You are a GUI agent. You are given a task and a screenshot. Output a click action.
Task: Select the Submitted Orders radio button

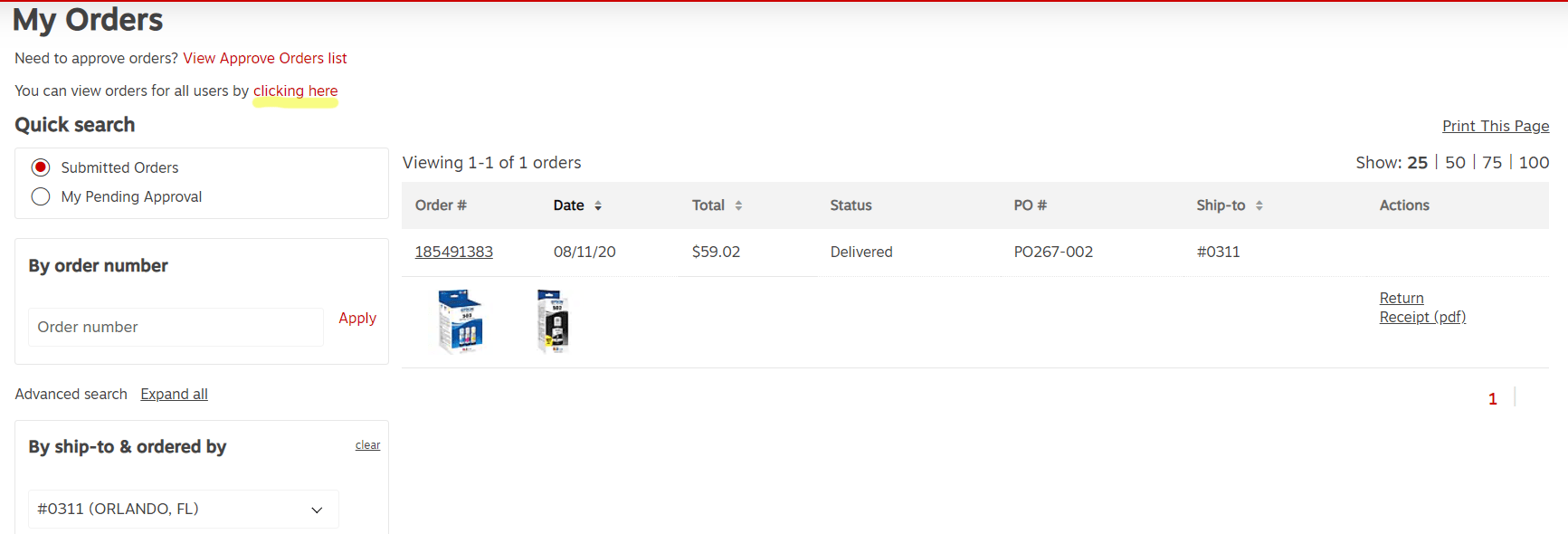pyautogui.click(x=41, y=167)
